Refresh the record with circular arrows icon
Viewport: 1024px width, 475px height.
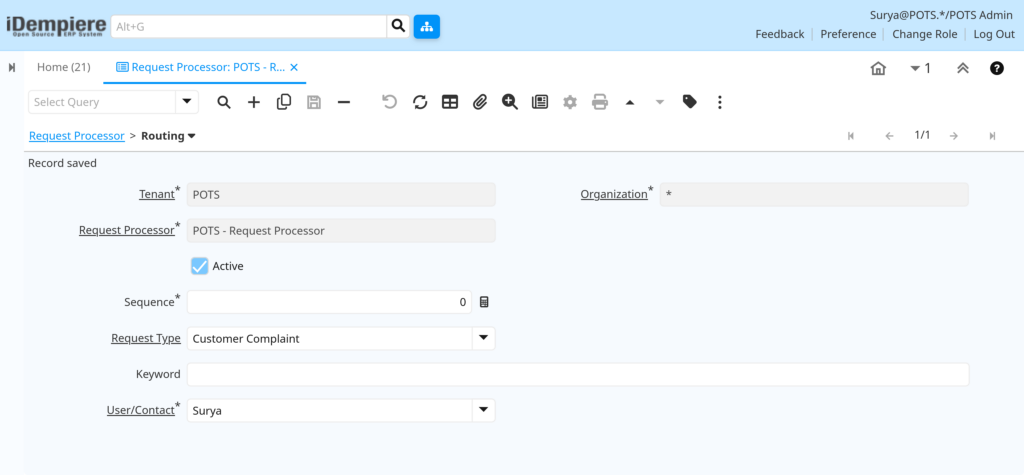[420, 102]
